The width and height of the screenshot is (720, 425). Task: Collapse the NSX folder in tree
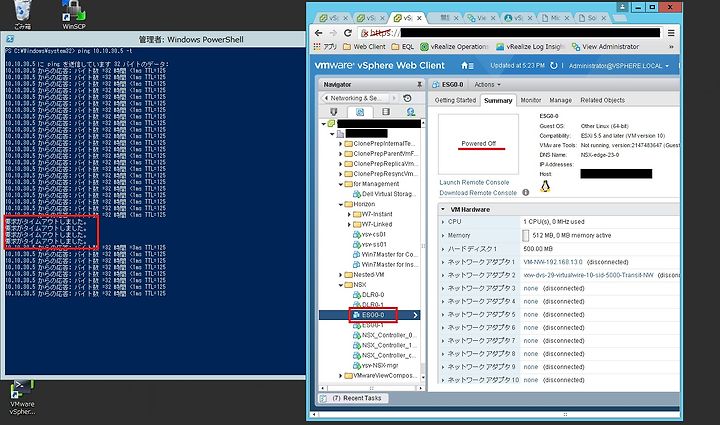click(x=341, y=285)
